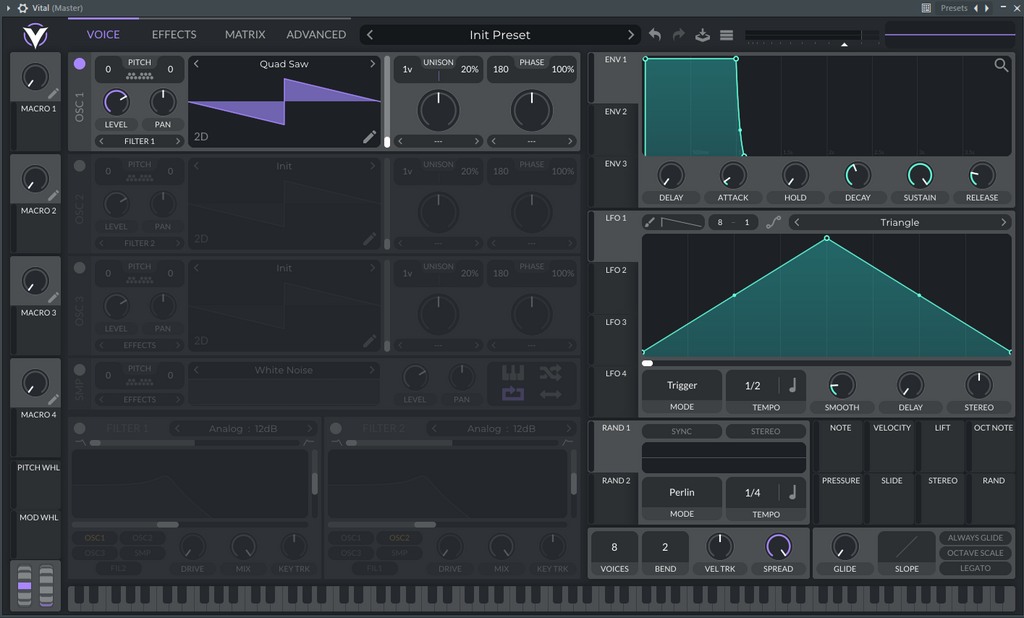The width and height of the screenshot is (1024, 618).
Task: Switch to the ADVANCED tab
Action: tap(316, 35)
